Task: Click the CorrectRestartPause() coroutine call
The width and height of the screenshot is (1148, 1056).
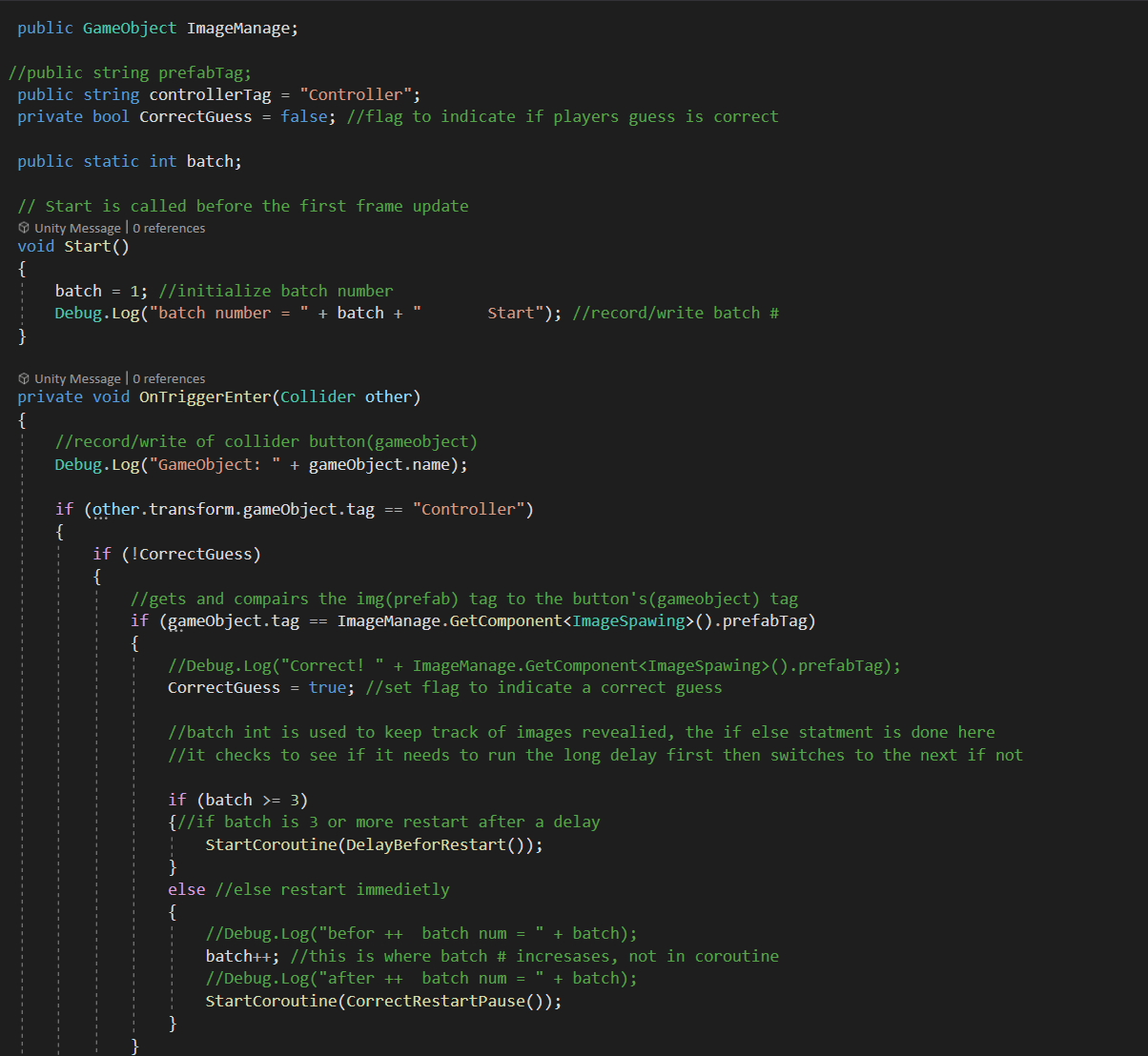Action: pos(444,1001)
